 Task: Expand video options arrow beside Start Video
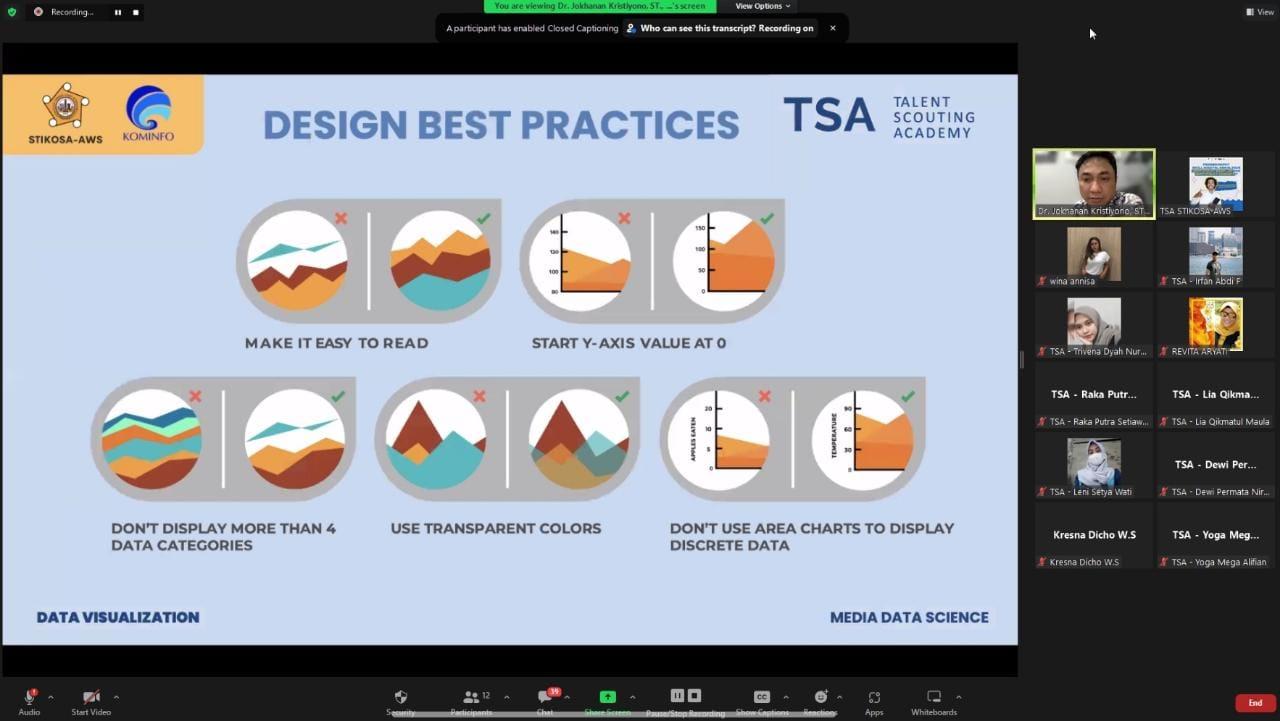tap(116, 697)
